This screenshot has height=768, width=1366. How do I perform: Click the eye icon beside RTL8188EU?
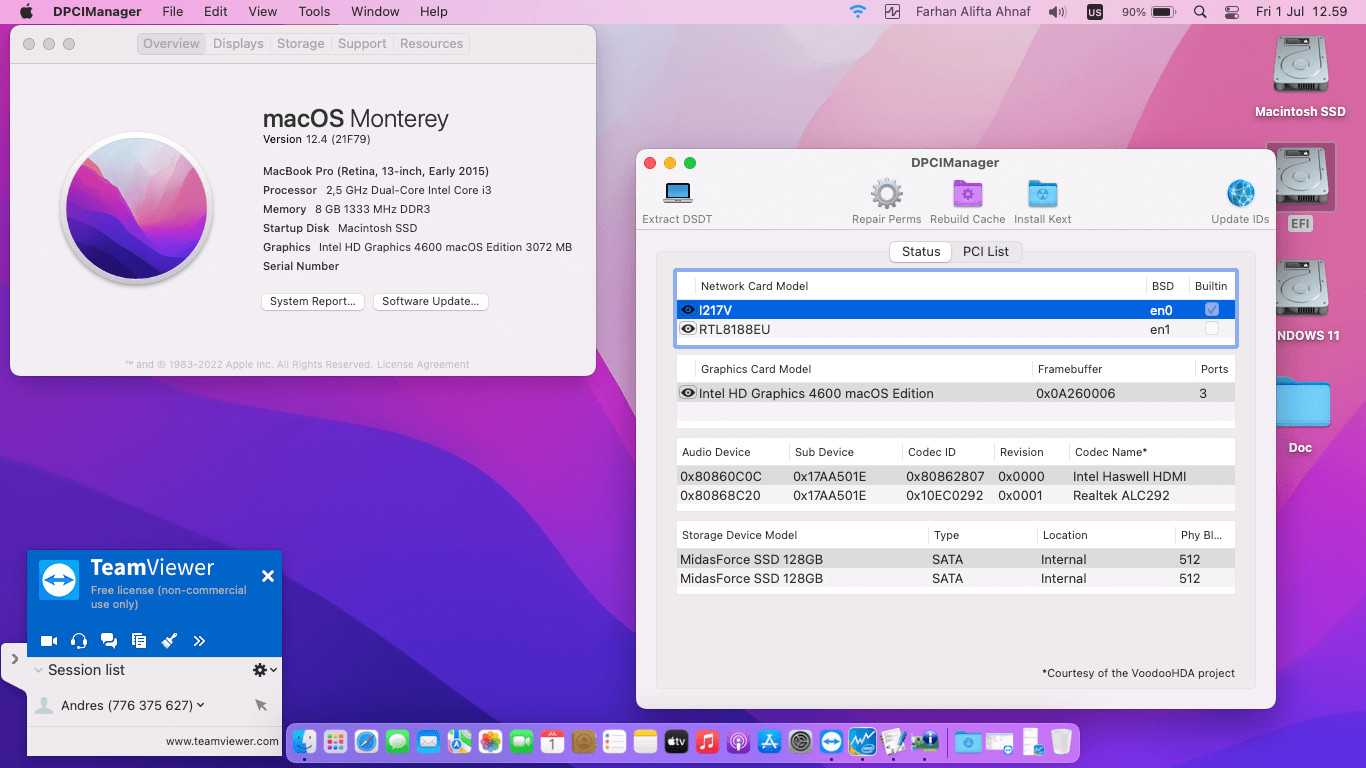pos(688,329)
